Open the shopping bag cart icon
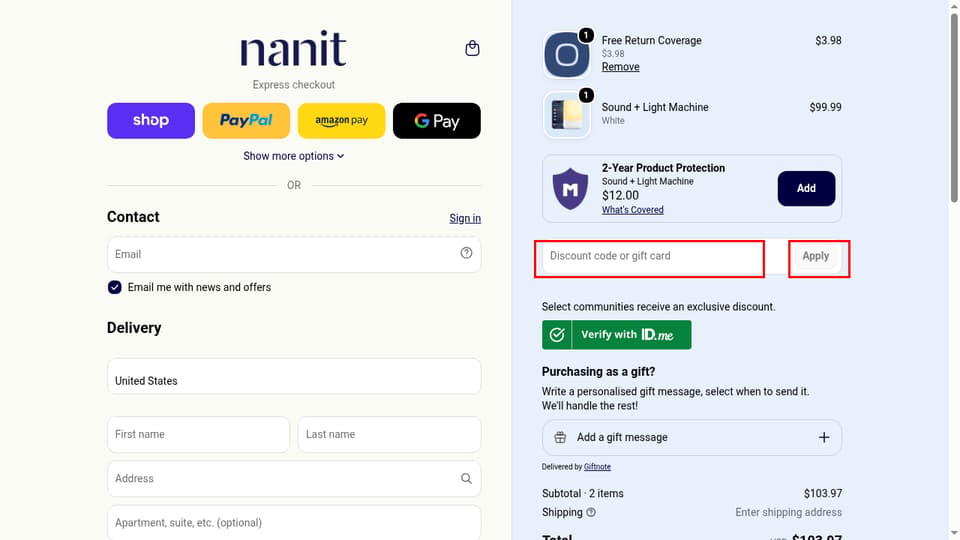 (472, 48)
